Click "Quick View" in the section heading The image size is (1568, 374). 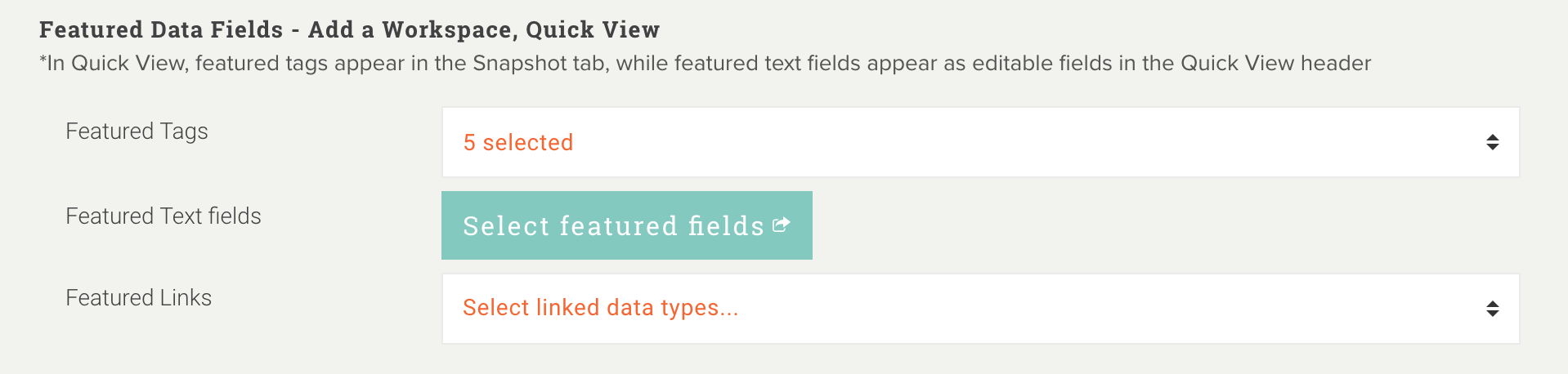592,30
